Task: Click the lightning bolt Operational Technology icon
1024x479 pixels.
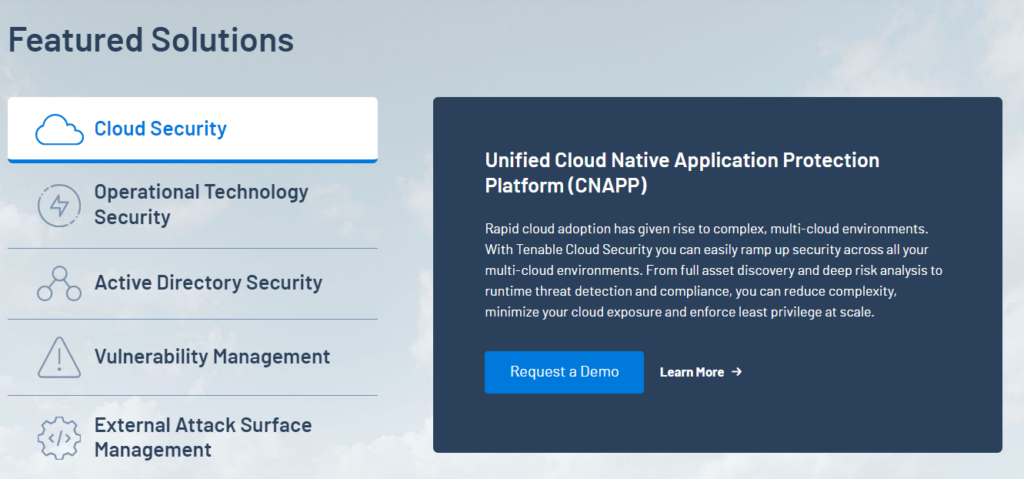Action: click(x=59, y=206)
